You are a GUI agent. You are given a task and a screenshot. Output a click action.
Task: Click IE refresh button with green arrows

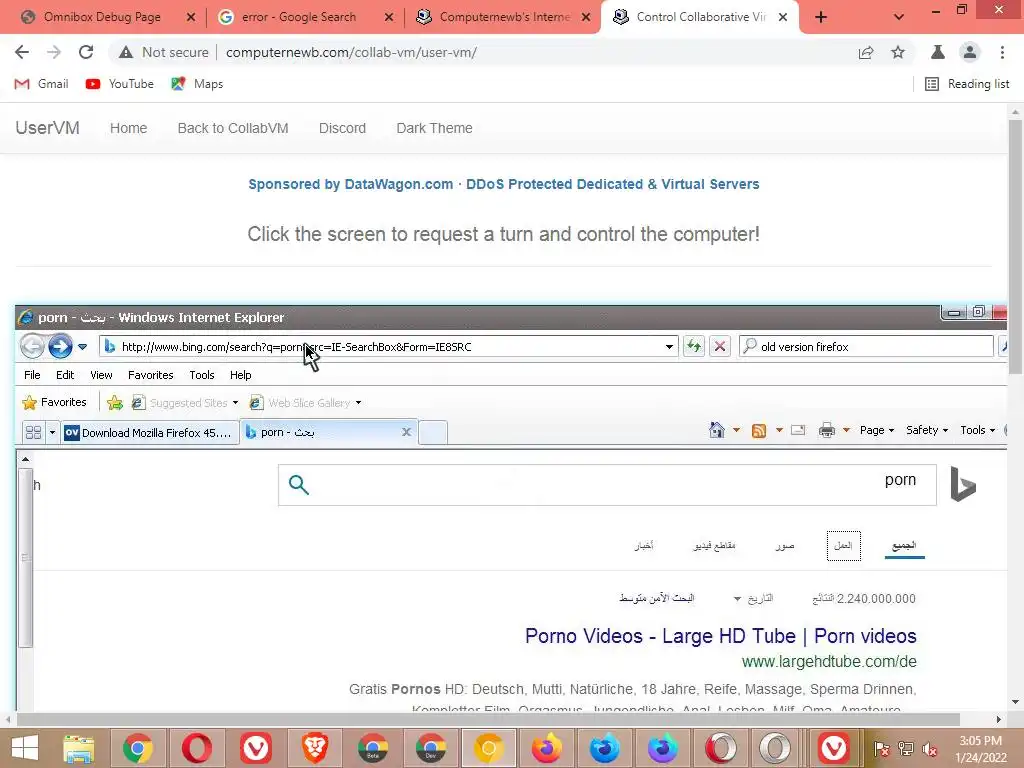[x=693, y=346]
